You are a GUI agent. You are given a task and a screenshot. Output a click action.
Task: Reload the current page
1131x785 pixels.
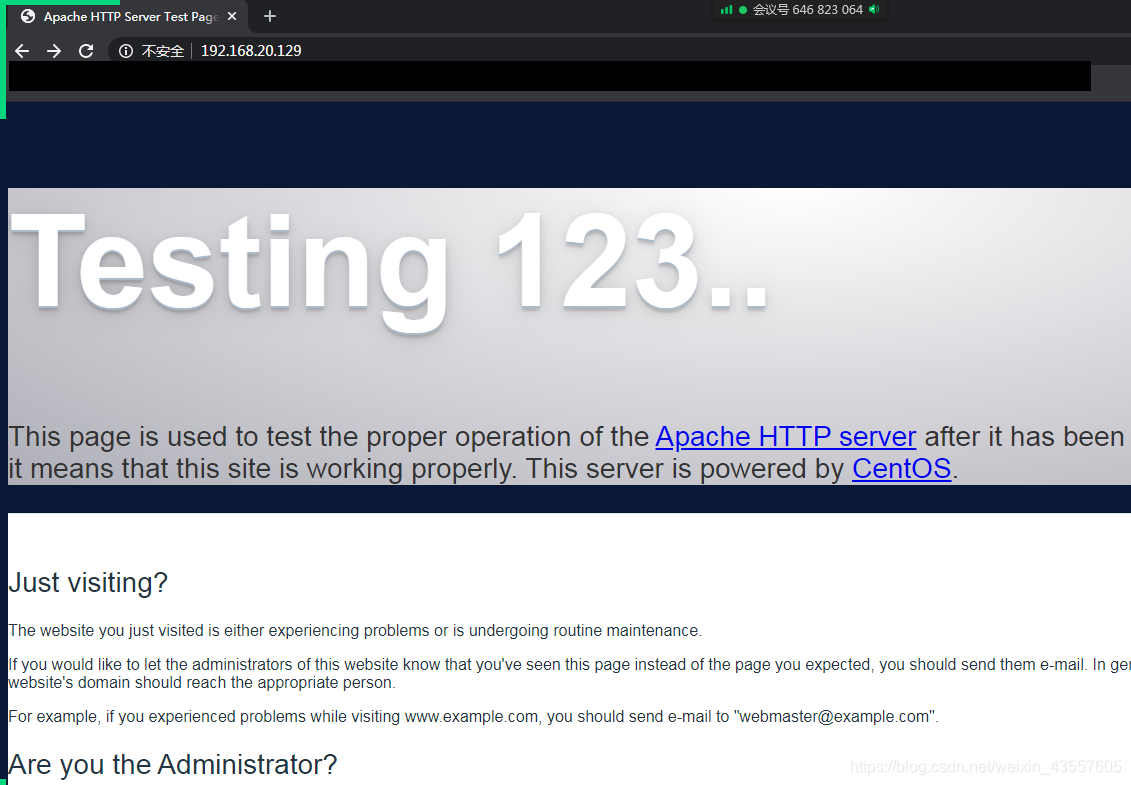pos(86,51)
